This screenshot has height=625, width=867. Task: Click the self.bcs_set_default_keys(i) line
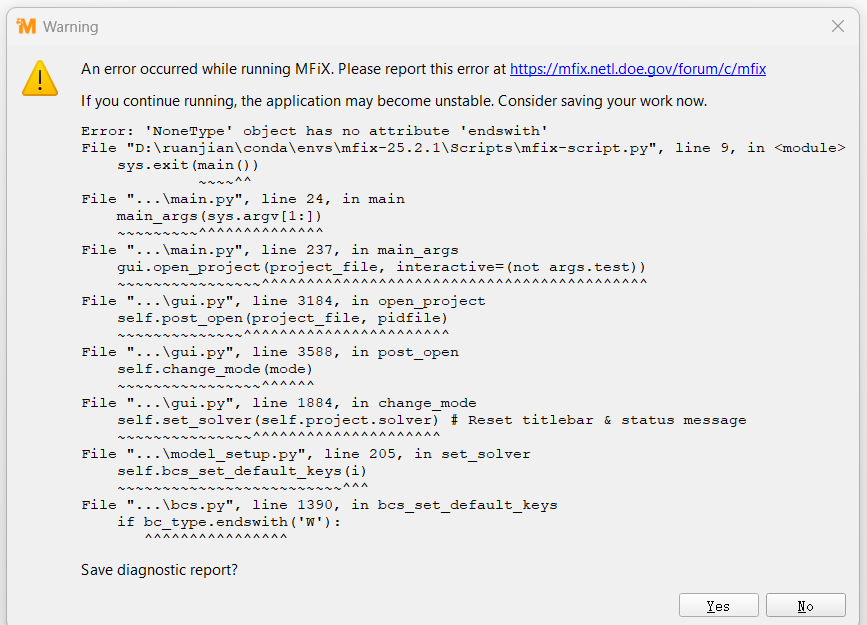point(242,471)
